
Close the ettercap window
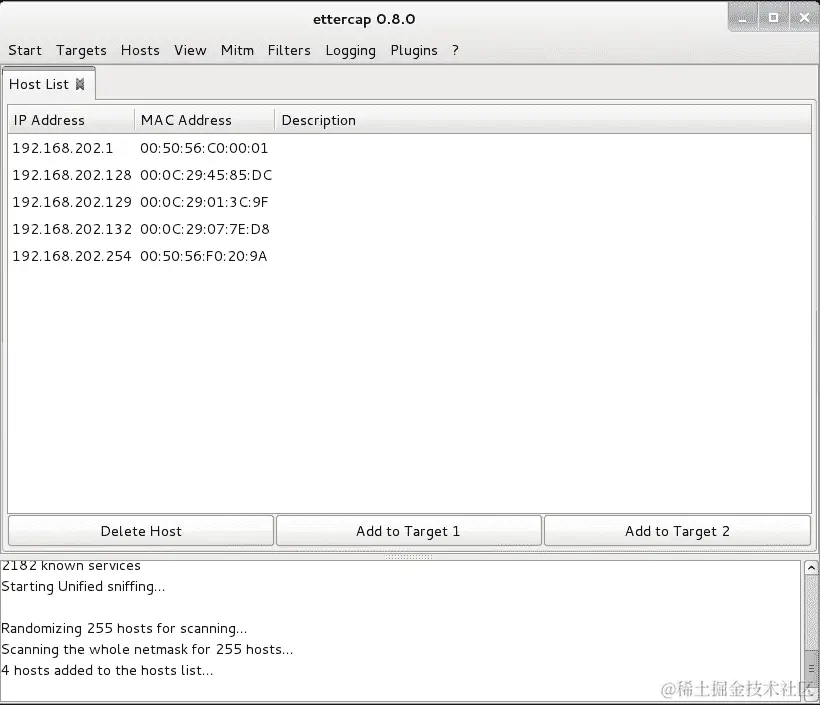point(804,18)
